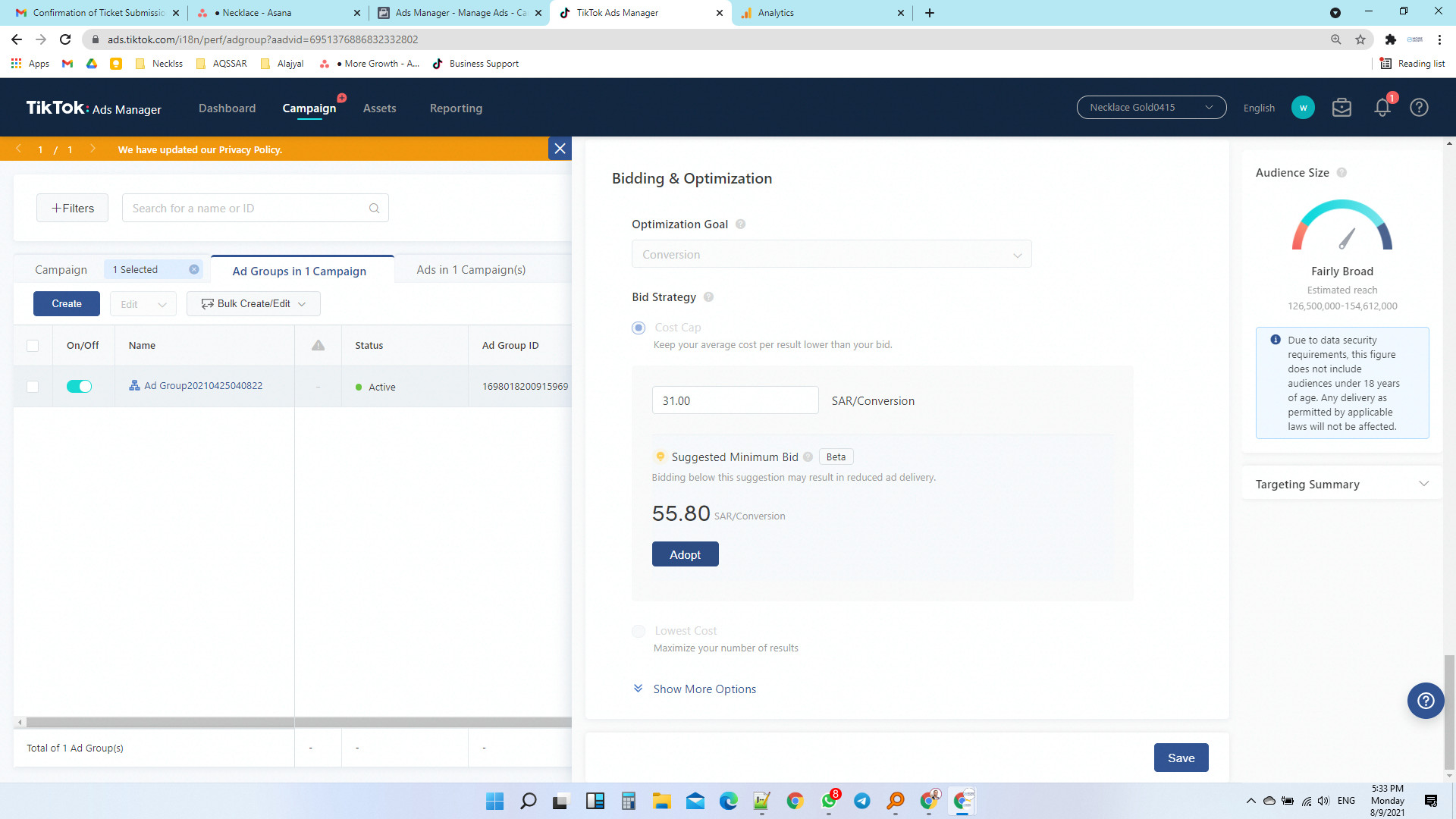
Task: Check the ad group row checkbox
Action: click(x=33, y=387)
